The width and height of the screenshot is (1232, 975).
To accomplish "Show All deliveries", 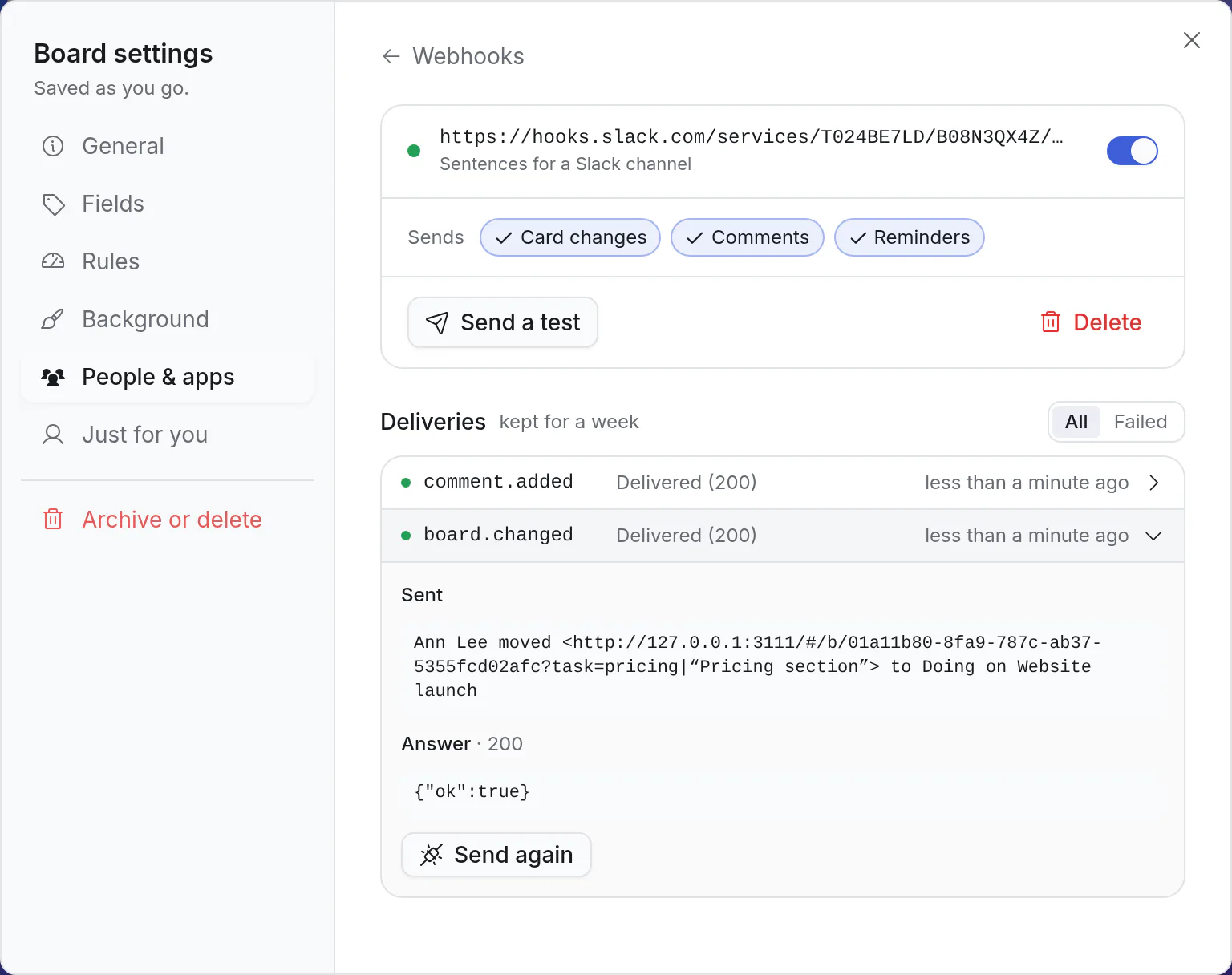I will coord(1076,422).
